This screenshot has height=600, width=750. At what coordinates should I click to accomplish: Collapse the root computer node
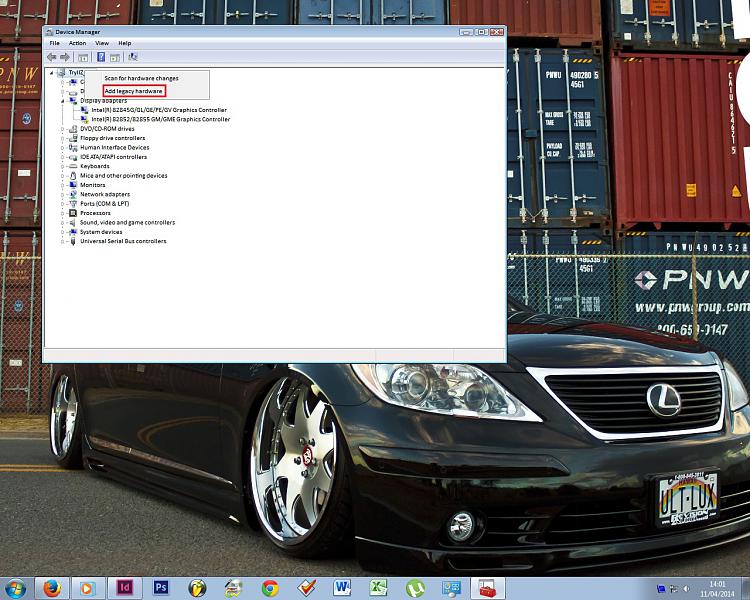pyautogui.click(x=51, y=73)
